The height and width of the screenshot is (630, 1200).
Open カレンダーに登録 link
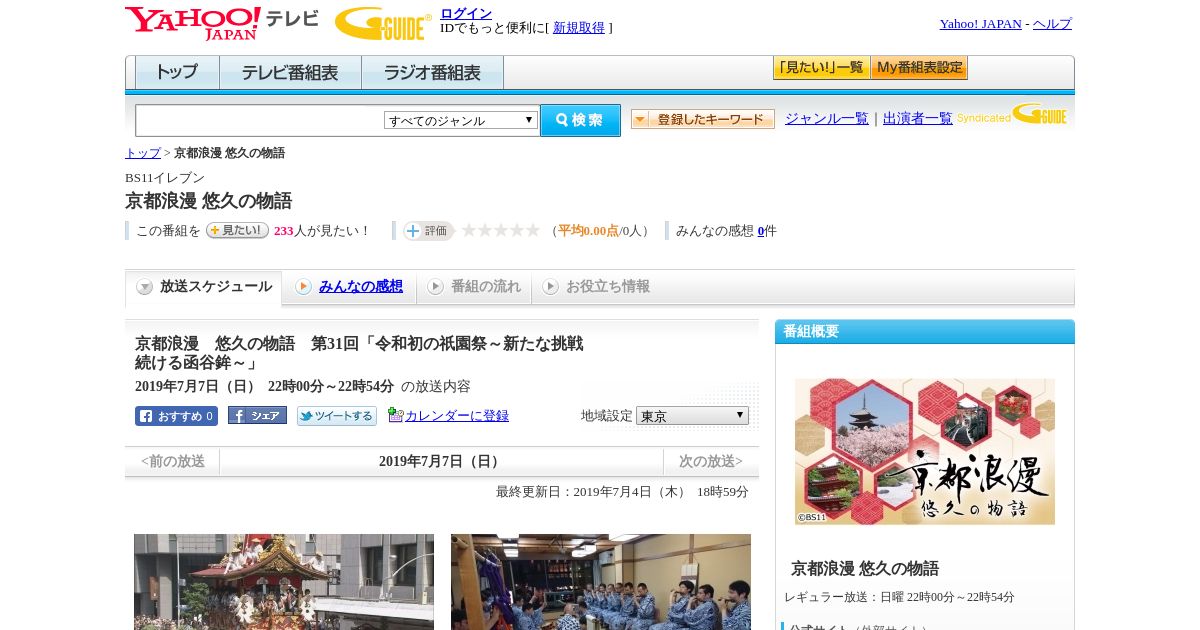coord(457,416)
